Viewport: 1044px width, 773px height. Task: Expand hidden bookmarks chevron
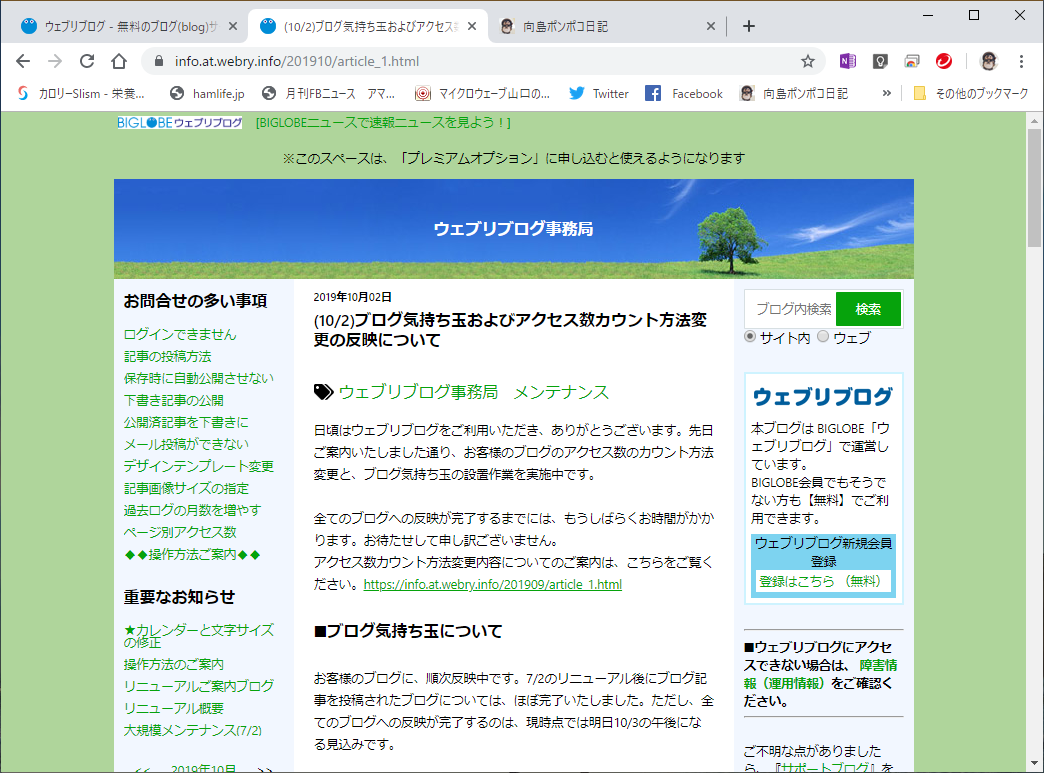point(886,93)
